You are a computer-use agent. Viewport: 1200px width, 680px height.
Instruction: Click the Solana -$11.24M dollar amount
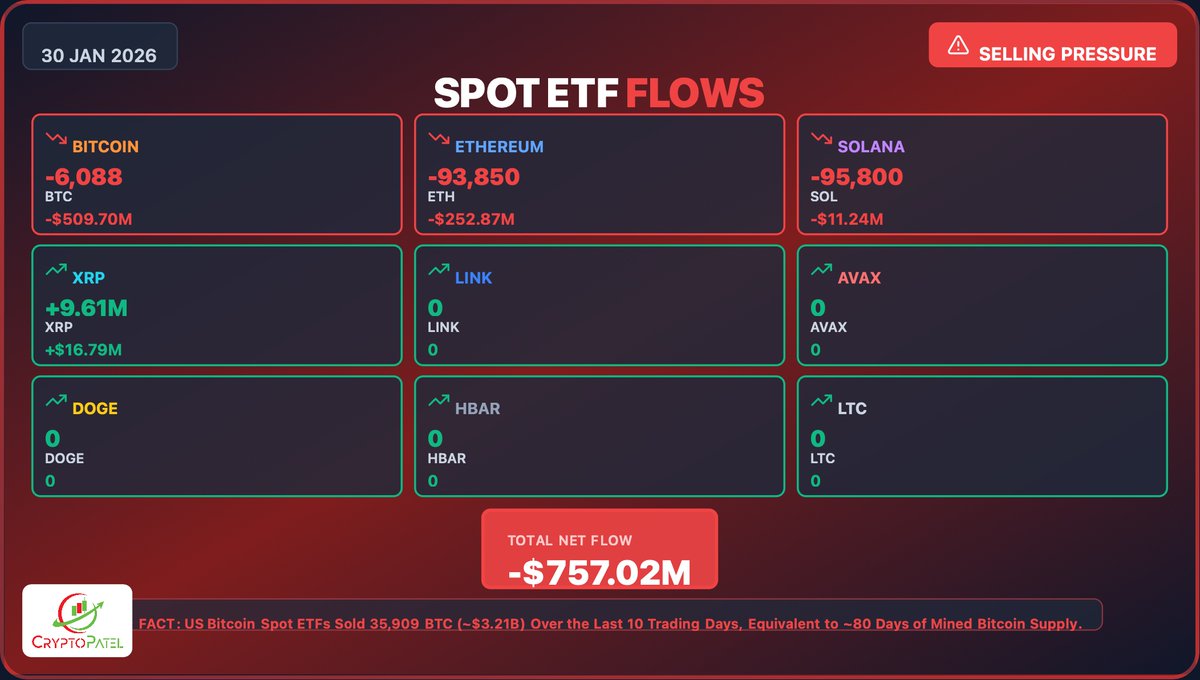(x=847, y=219)
